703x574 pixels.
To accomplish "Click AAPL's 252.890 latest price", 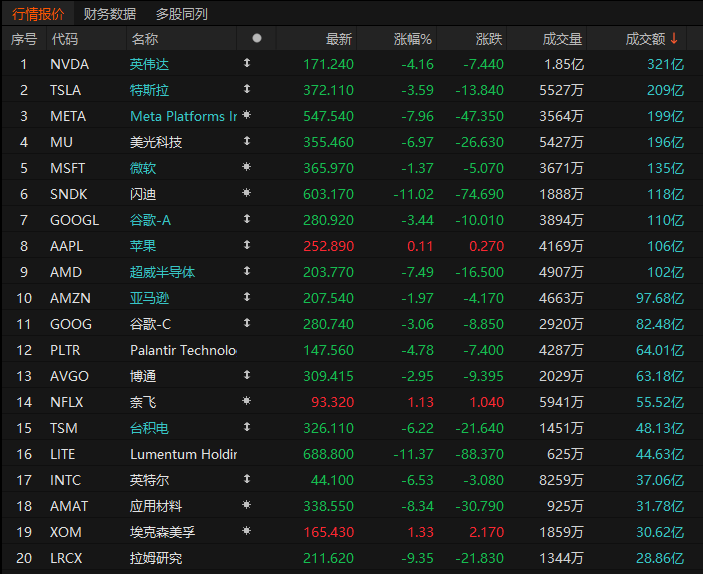I will [329, 246].
